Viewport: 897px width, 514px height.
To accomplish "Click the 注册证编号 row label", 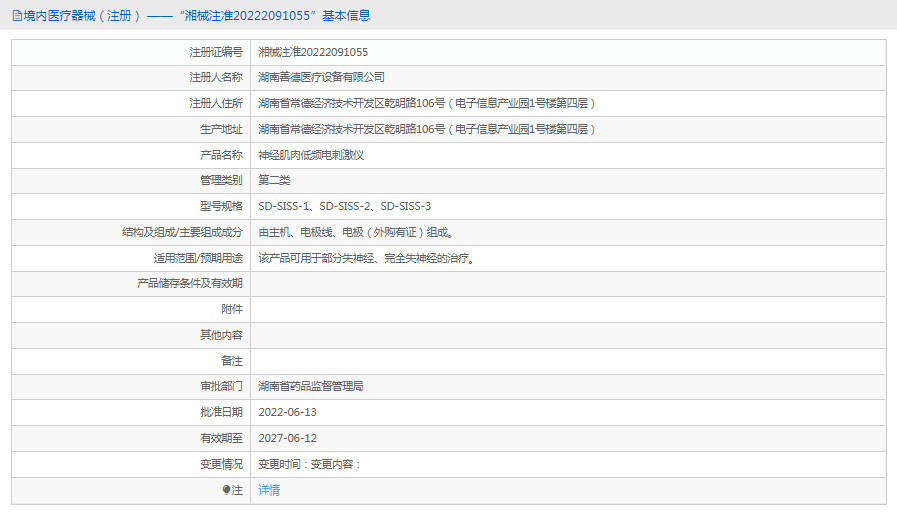I will pos(216,52).
